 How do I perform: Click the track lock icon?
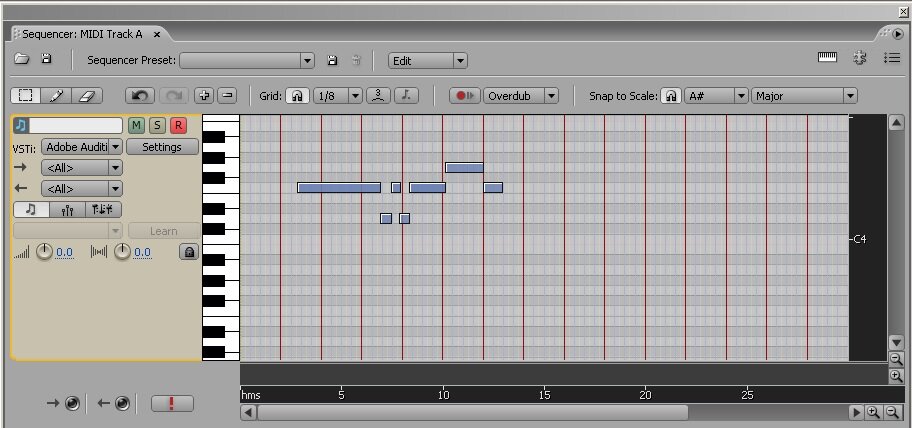189,252
